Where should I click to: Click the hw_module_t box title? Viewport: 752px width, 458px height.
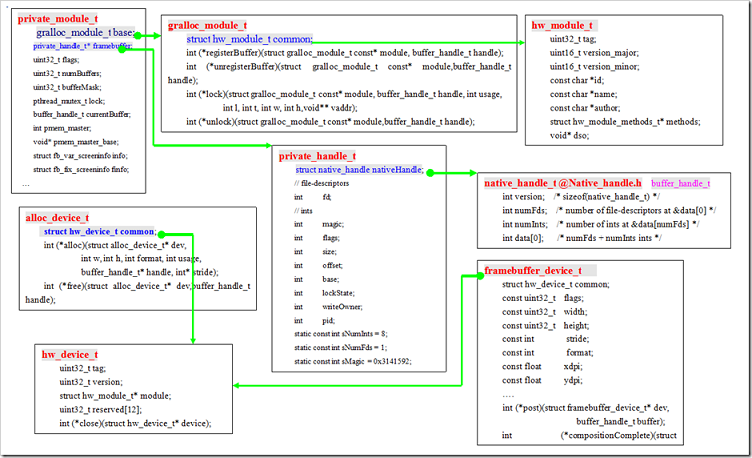563,24
